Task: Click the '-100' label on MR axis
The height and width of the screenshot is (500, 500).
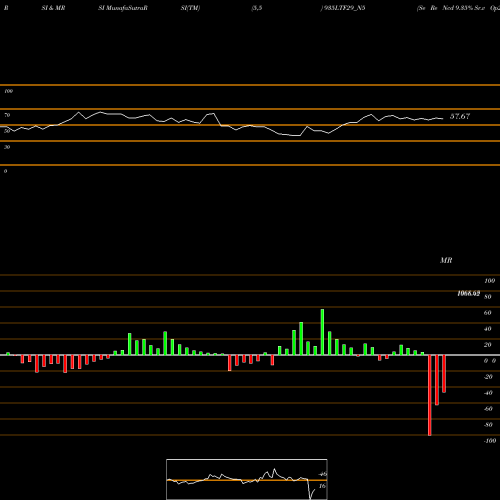Action: coord(489,441)
